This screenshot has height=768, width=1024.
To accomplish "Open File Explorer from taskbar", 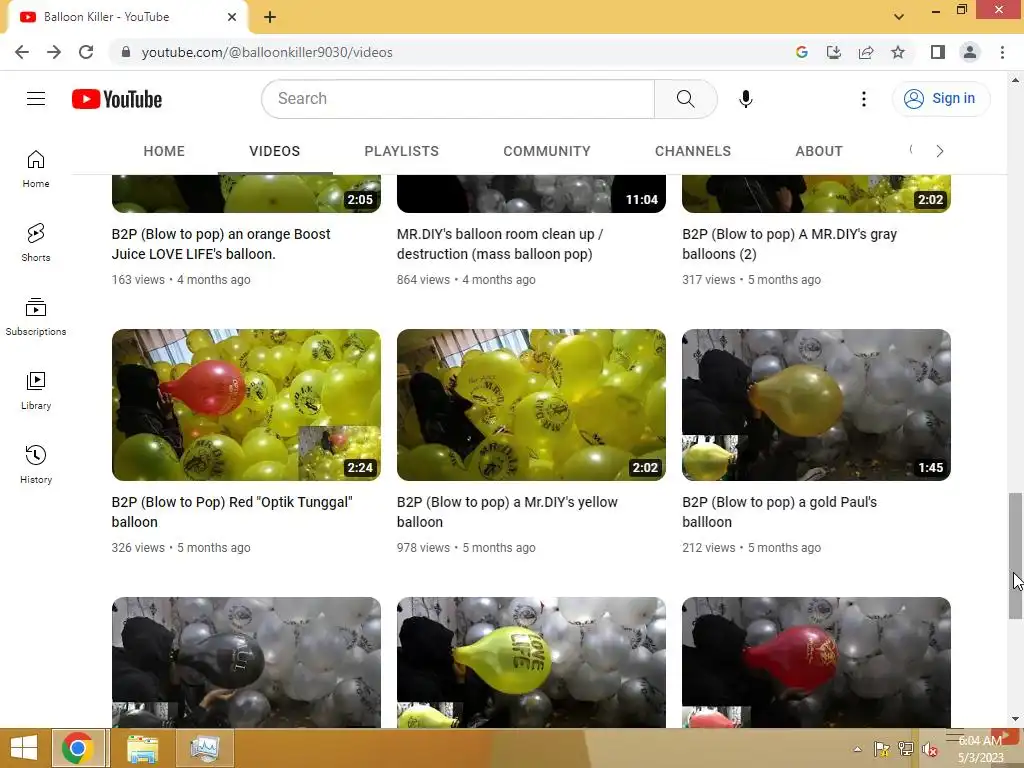I will tap(142, 748).
